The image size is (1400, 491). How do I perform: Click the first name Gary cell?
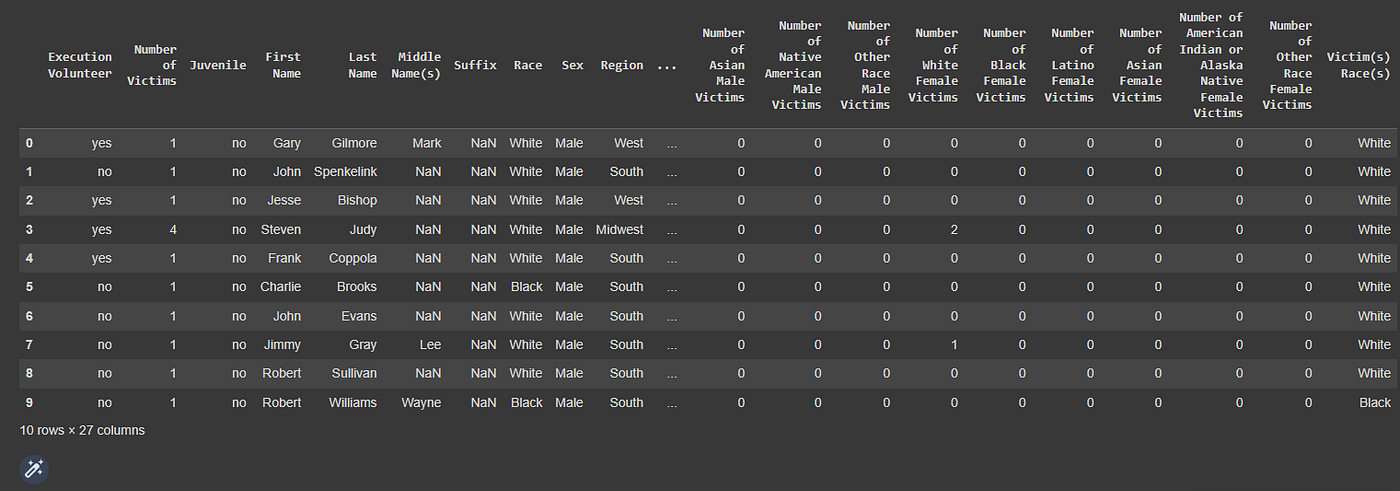point(287,143)
